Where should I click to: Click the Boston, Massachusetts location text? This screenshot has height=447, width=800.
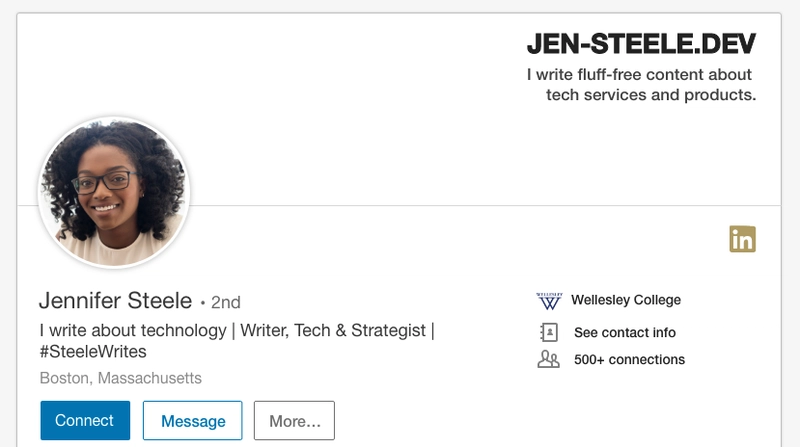(x=121, y=378)
